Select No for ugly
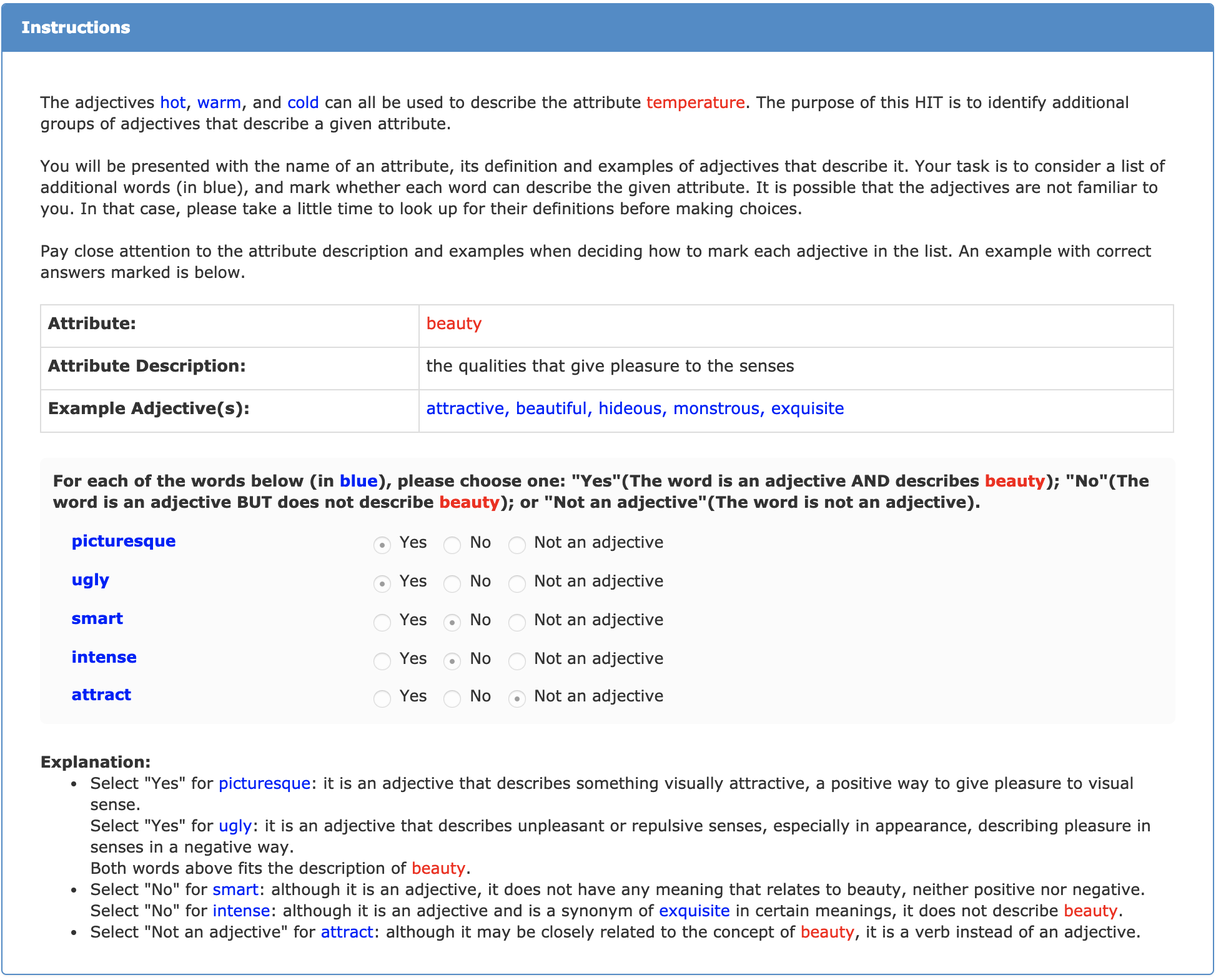The image size is (1216, 980). [452, 583]
